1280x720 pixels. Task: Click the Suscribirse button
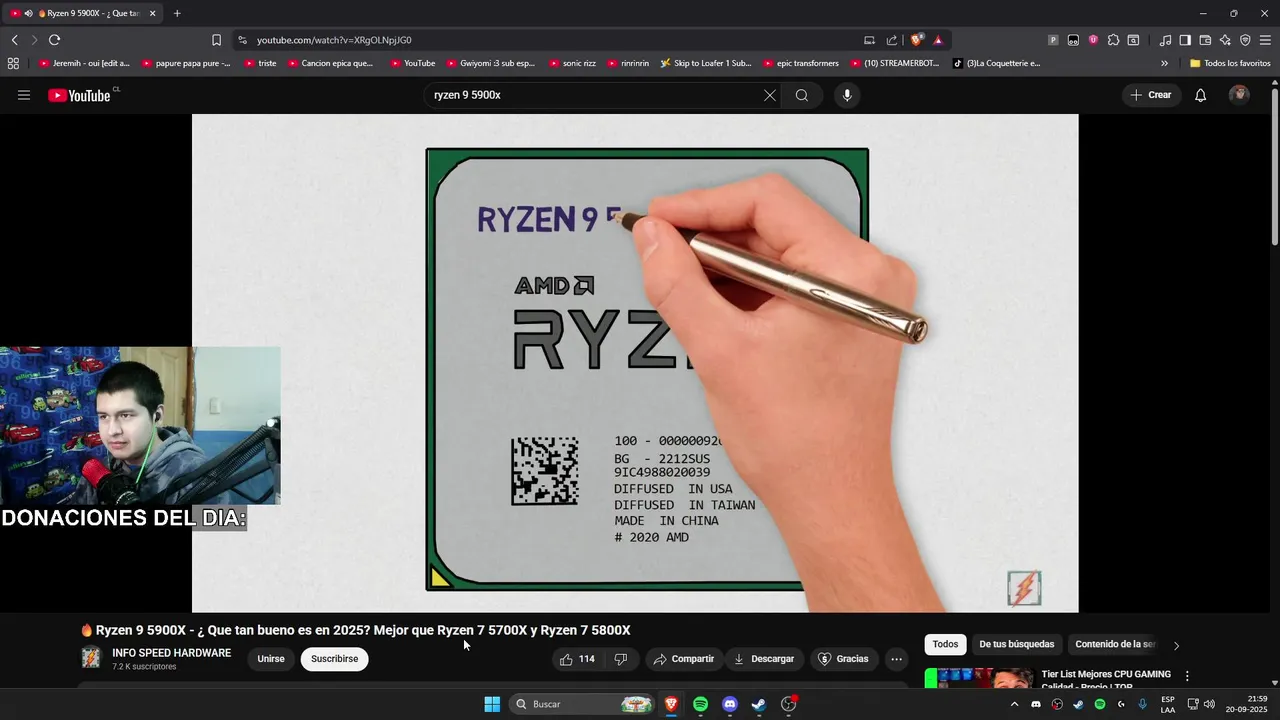[x=334, y=659]
